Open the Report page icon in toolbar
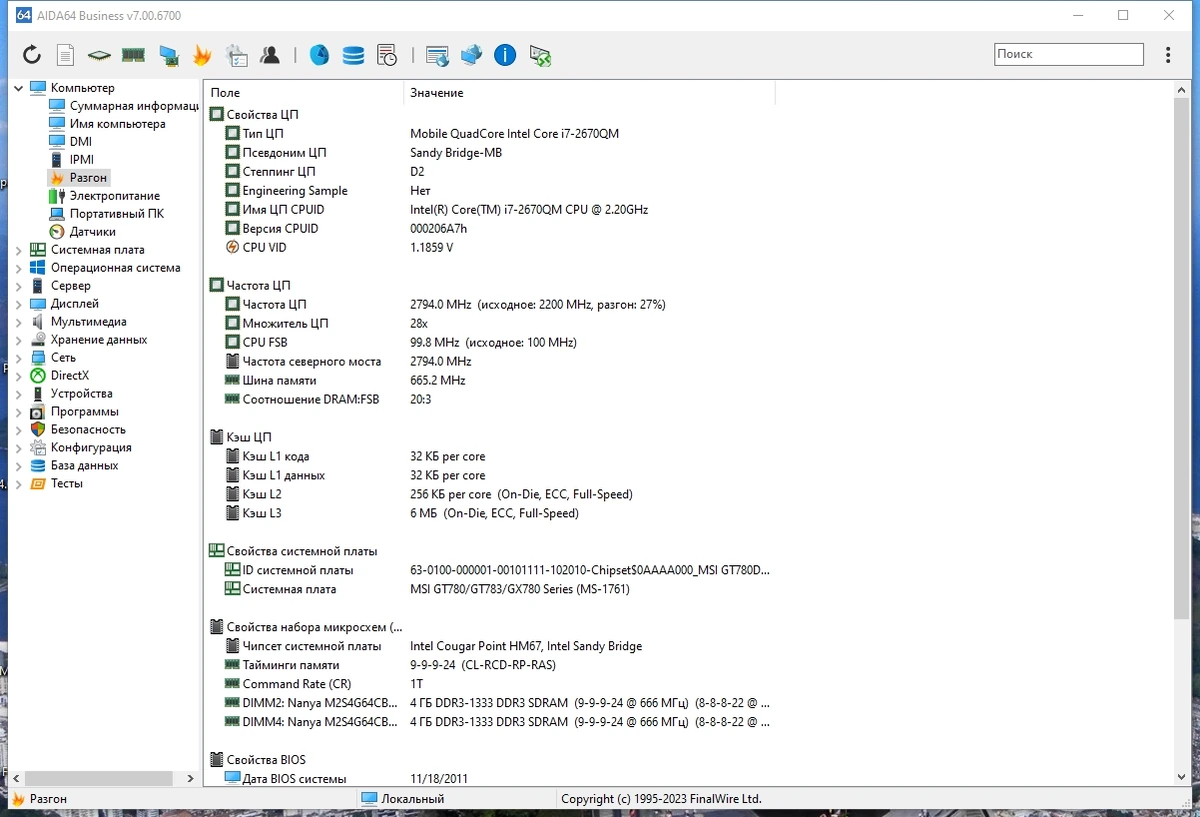Viewport: 1200px width, 817px height. [x=65, y=55]
